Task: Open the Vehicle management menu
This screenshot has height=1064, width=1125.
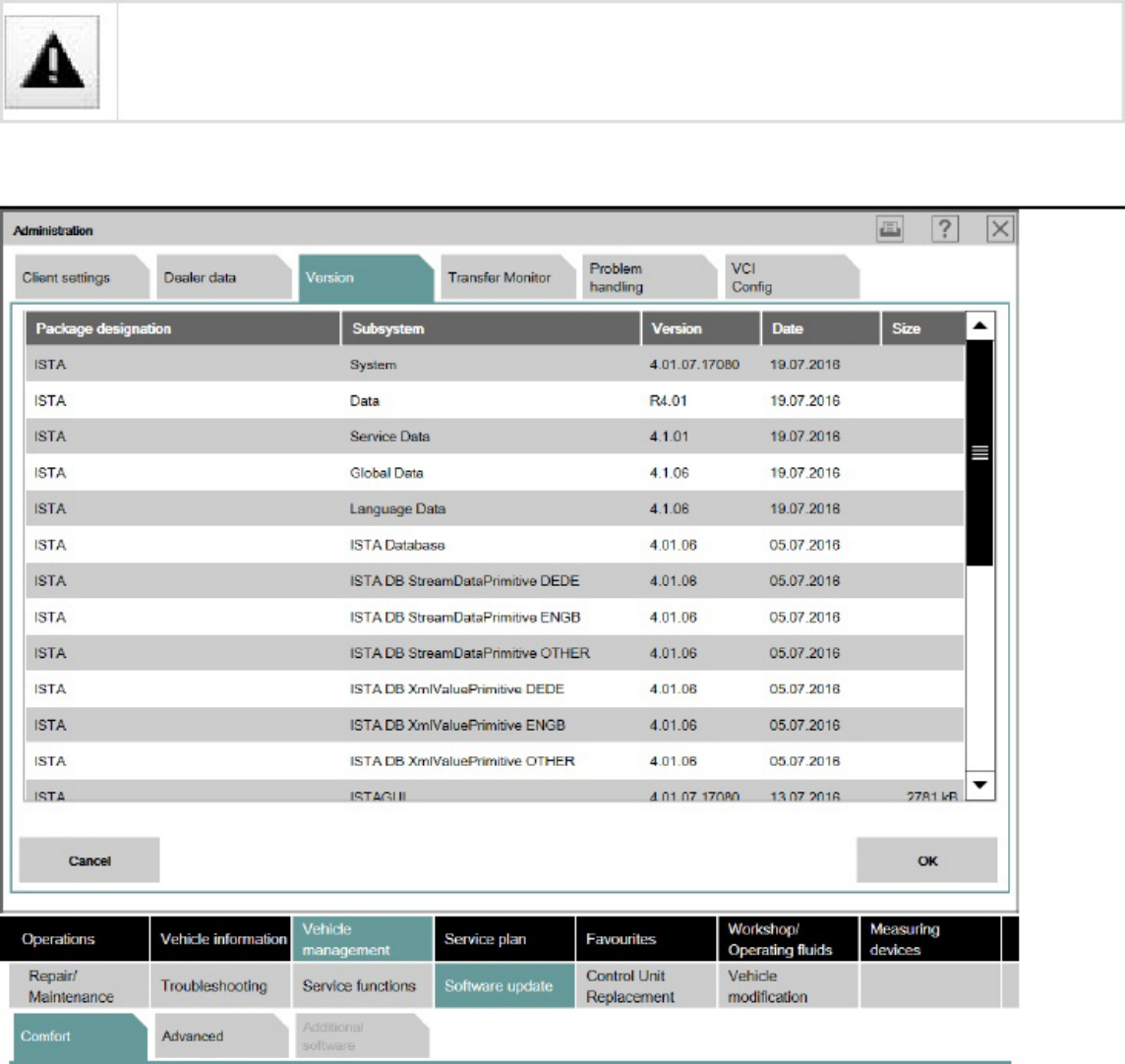Action: (363, 939)
